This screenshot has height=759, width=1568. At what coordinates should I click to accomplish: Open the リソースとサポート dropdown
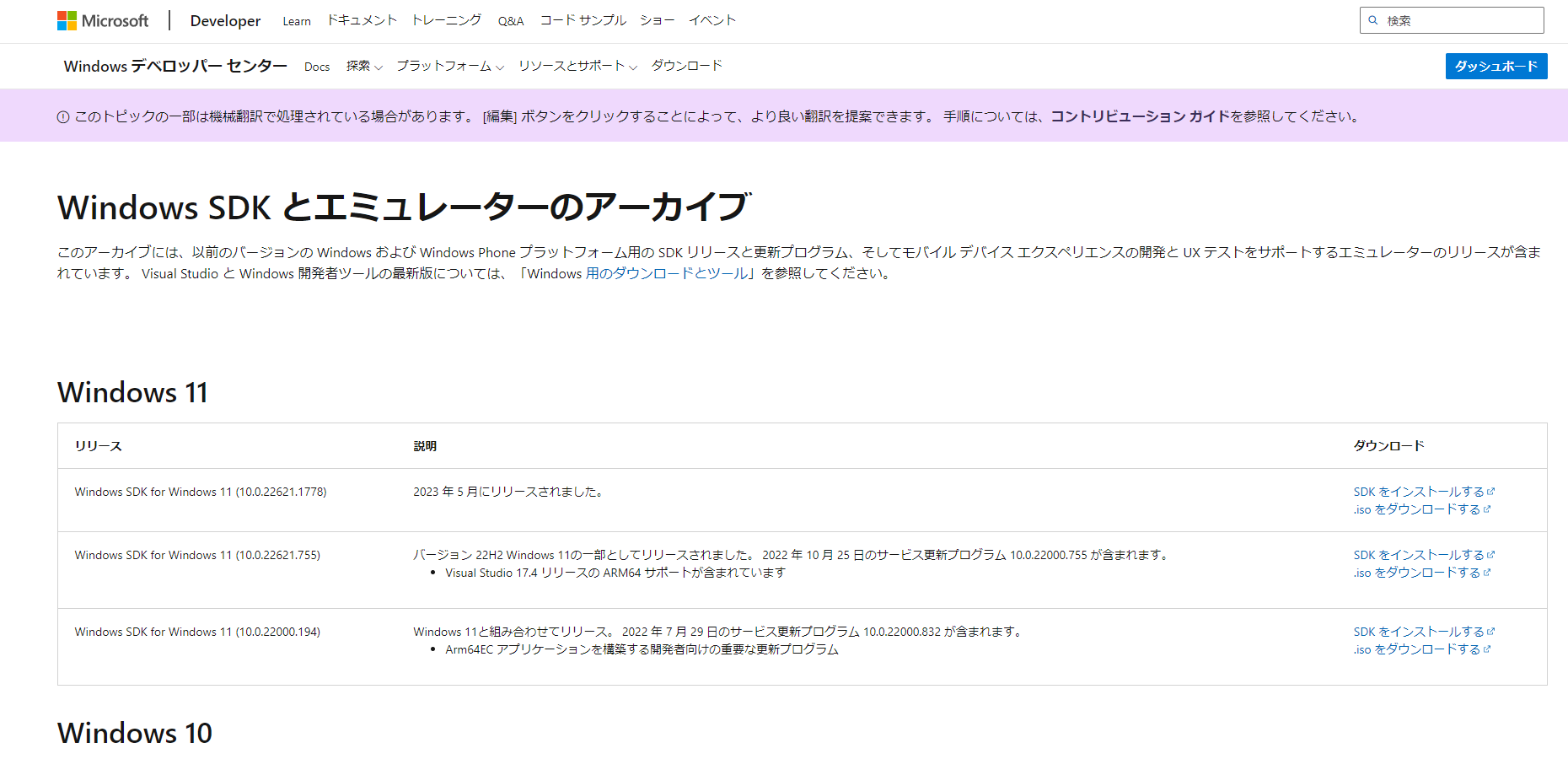[577, 66]
